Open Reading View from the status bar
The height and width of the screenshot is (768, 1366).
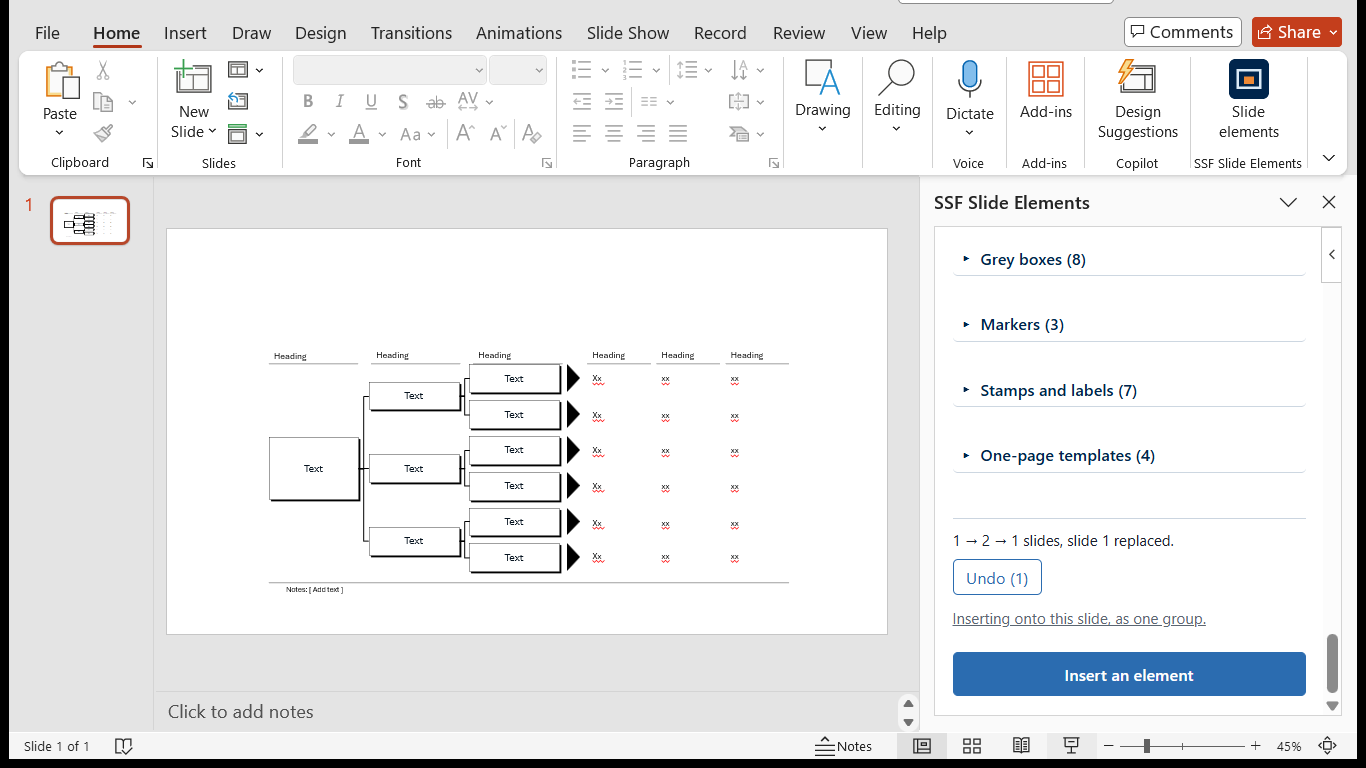pyautogui.click(x=1021, y=746)
